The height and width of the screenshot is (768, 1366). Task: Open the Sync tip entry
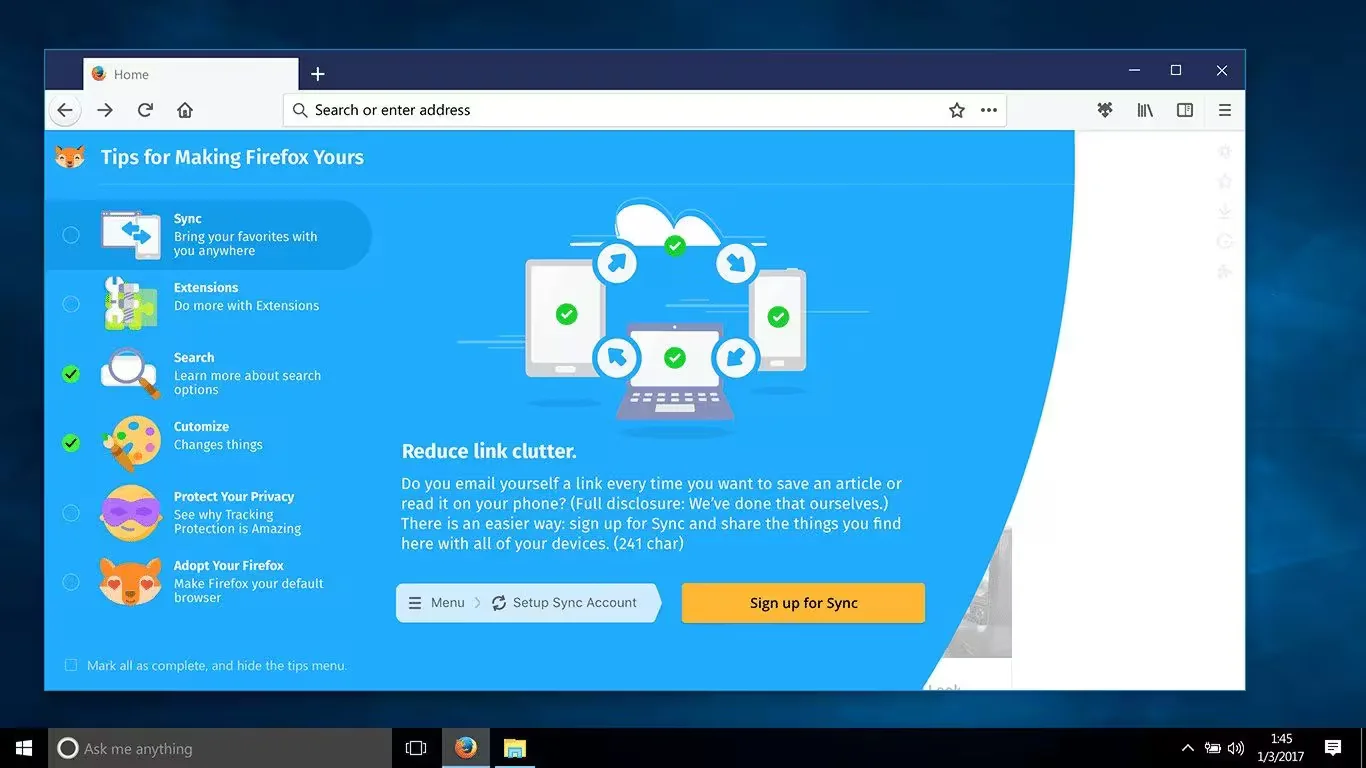coord(208,235)
